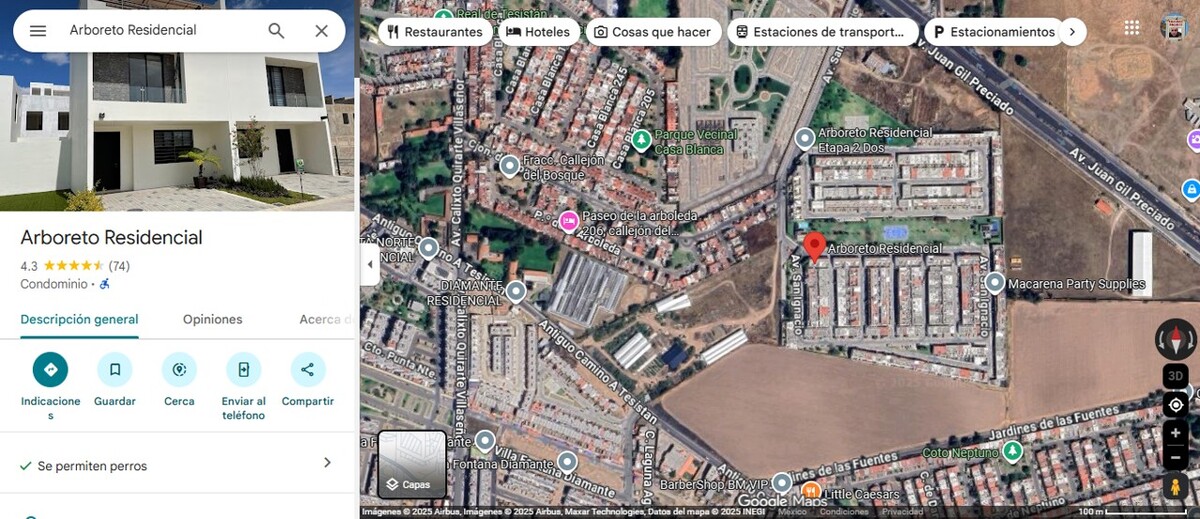This screenshot has width=1200, height=519.
Task: Open Google apps grid icon
Action: tap(1132, 28)
